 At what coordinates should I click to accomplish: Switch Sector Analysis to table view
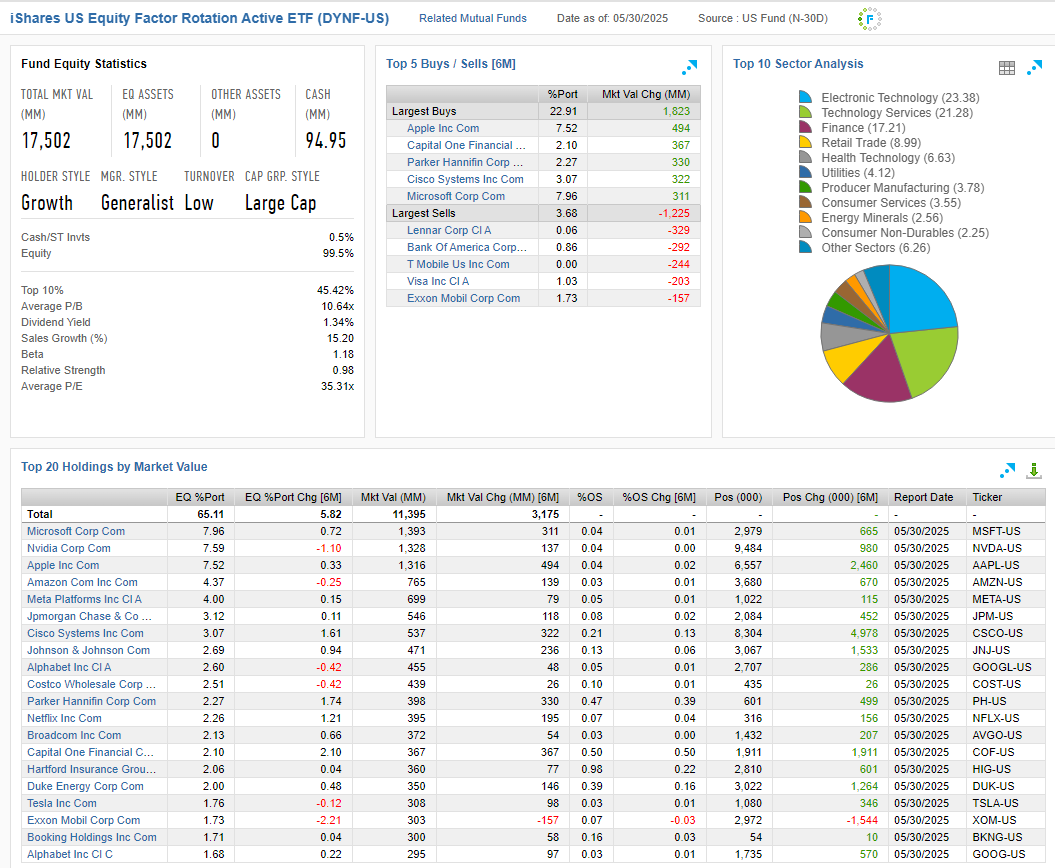coord(1007,67)
